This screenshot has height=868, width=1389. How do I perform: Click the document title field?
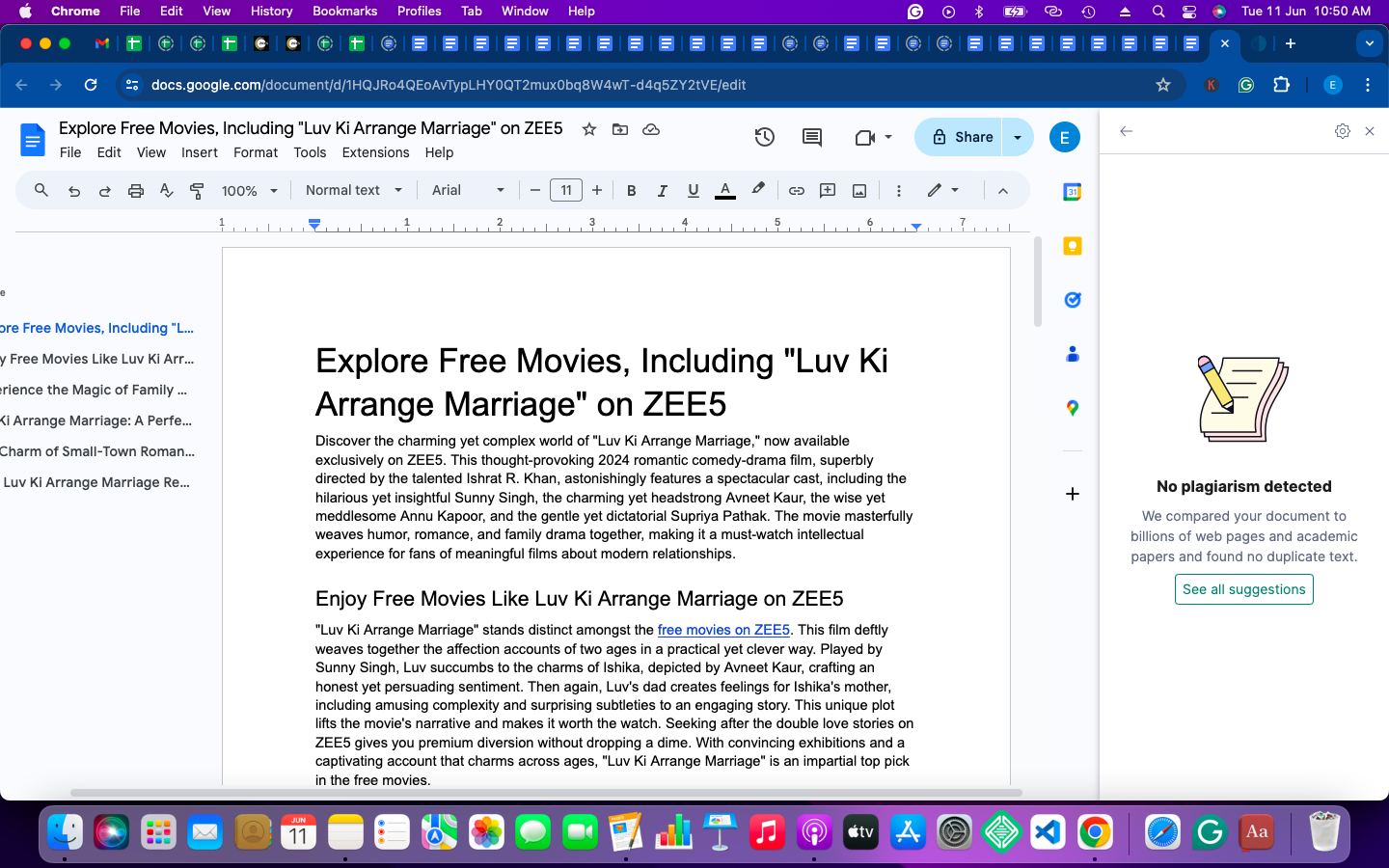click(311, 128)
